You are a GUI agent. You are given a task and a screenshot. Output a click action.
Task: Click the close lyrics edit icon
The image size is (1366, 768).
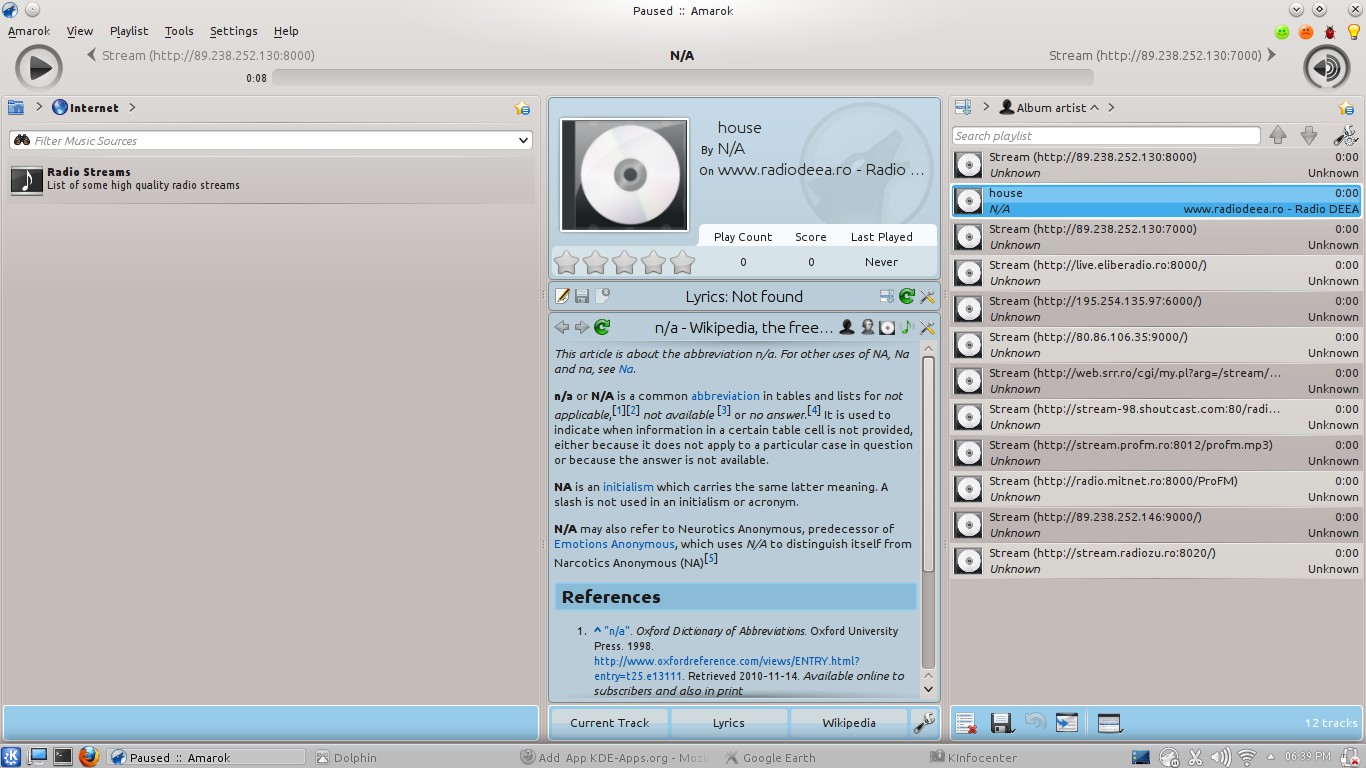(602, 296)
